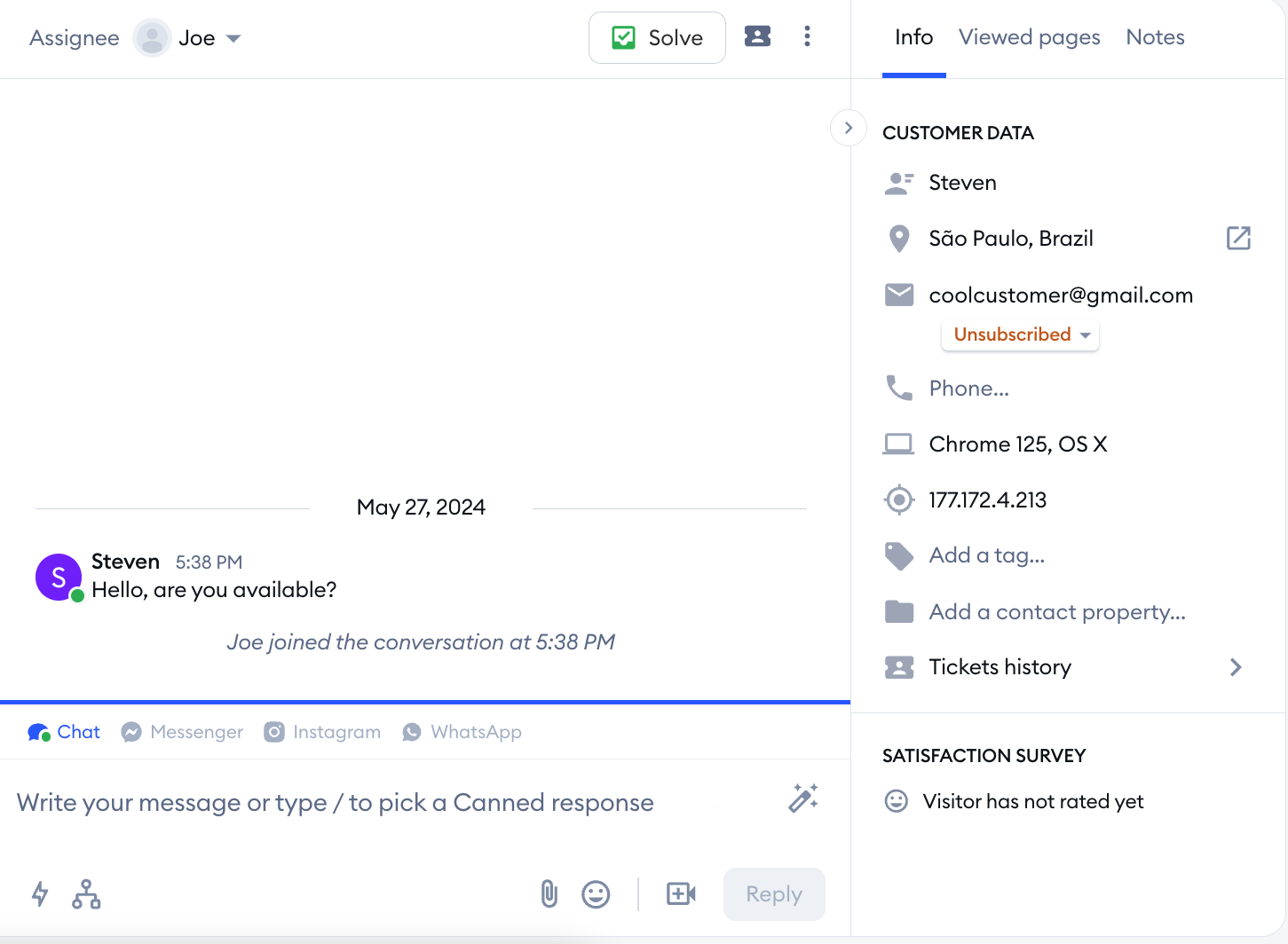Open the Unsubscribed status dropdown
Image resolution: width=1288 pixels, height=944 pixels.
[1020, 334]
